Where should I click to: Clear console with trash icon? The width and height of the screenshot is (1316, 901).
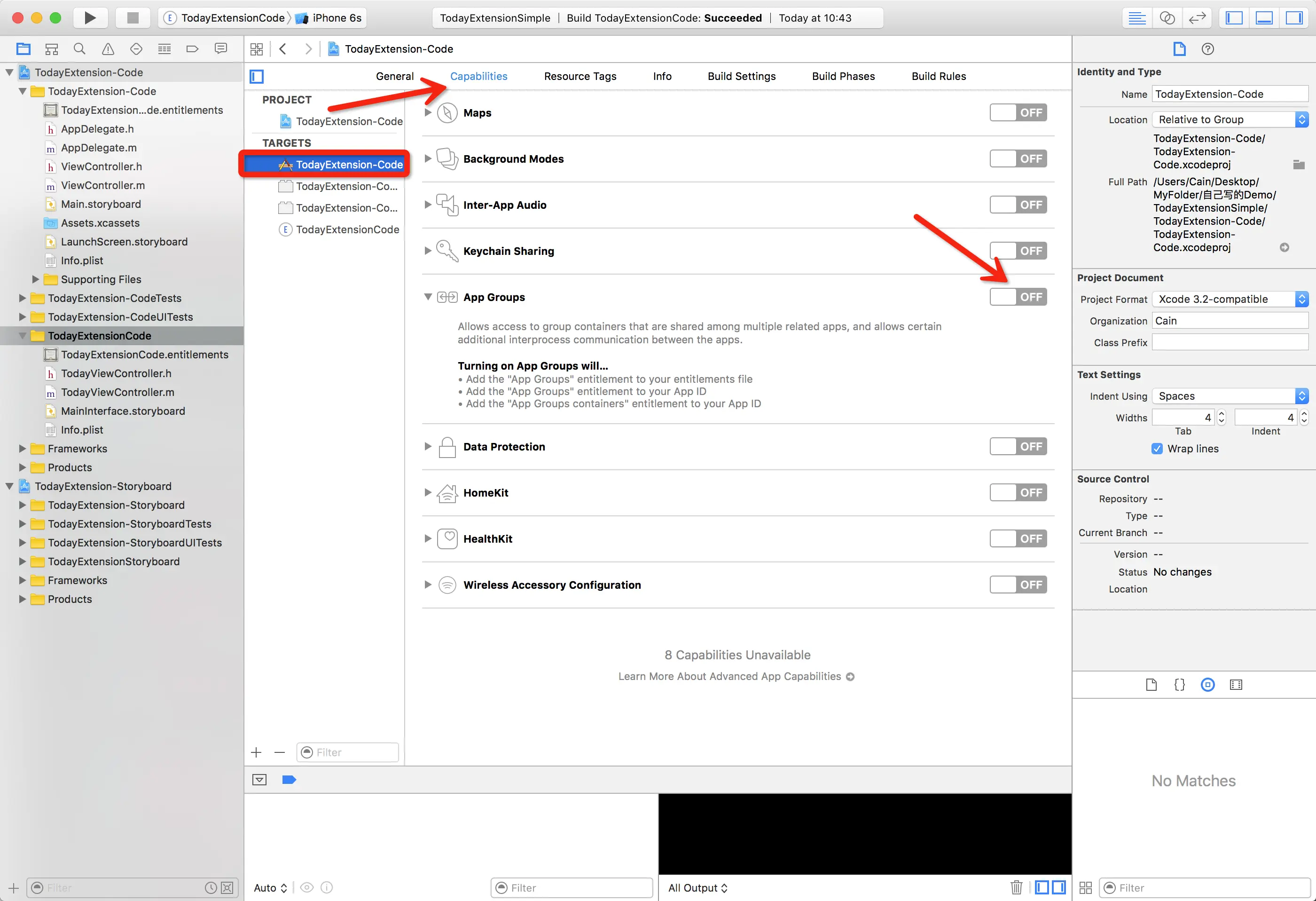1016,887
